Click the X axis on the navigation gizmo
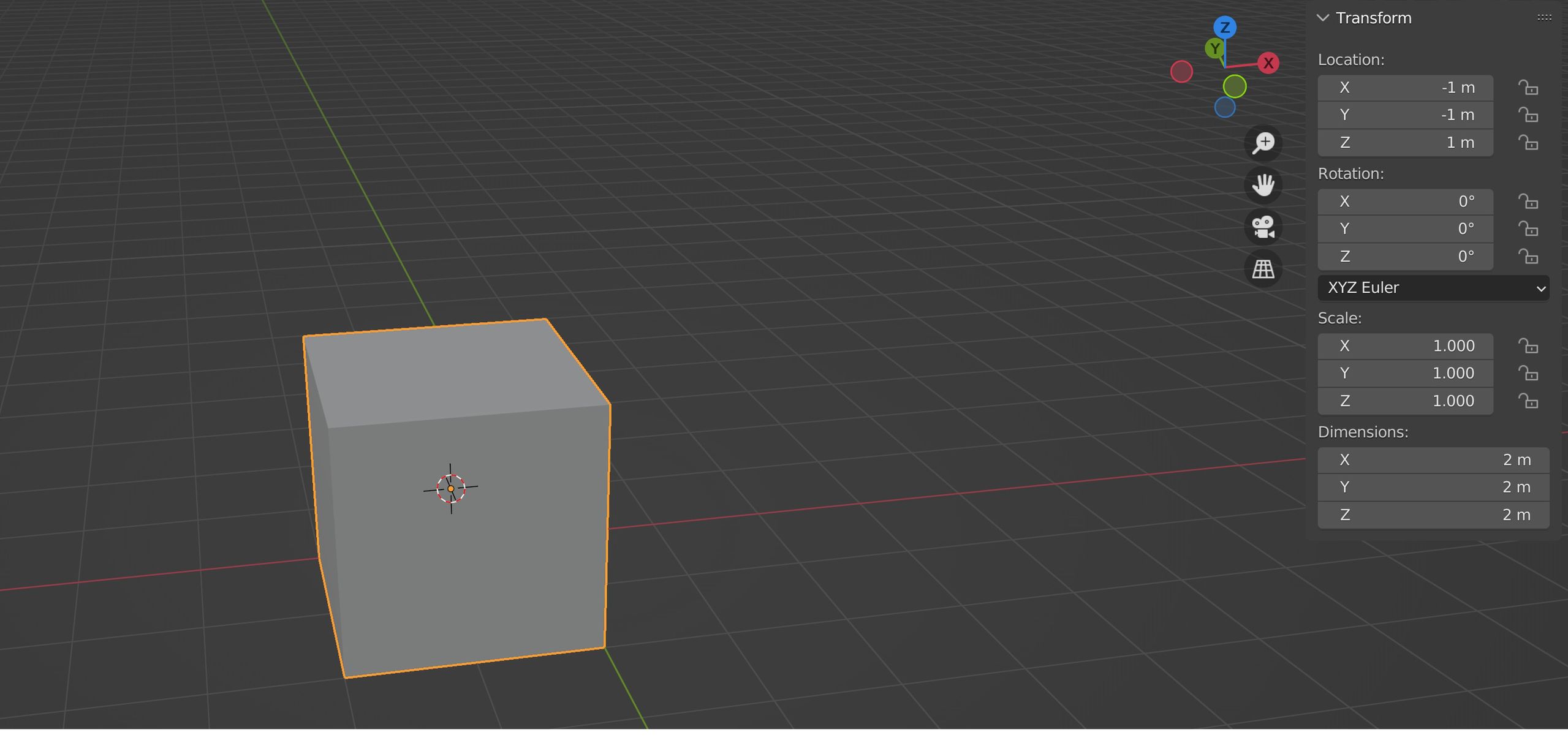 pyautogui.click(x=1269, y=62)
